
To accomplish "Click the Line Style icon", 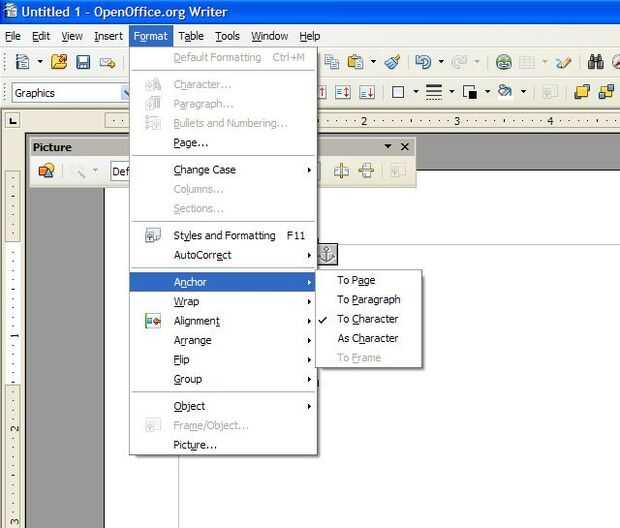I will (434, 93).
